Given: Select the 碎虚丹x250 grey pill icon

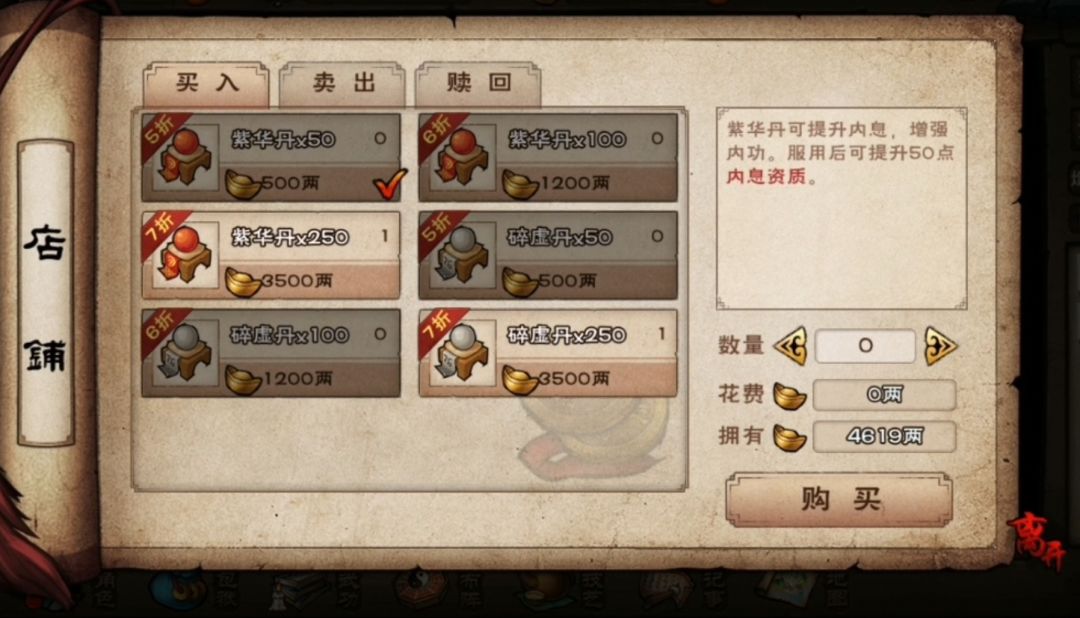Looking at the screenshot, I should click(x=463, y=353).
